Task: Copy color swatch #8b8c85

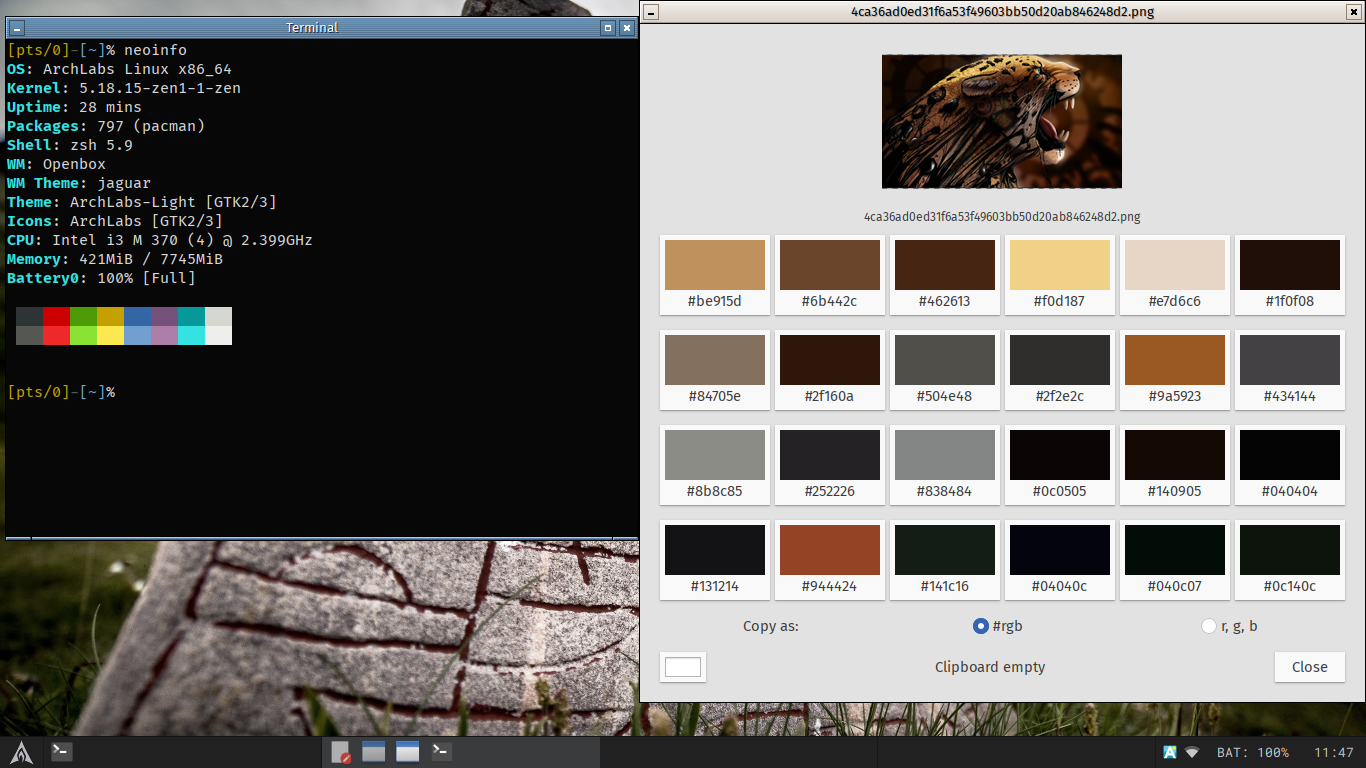Action: (715, 465)
